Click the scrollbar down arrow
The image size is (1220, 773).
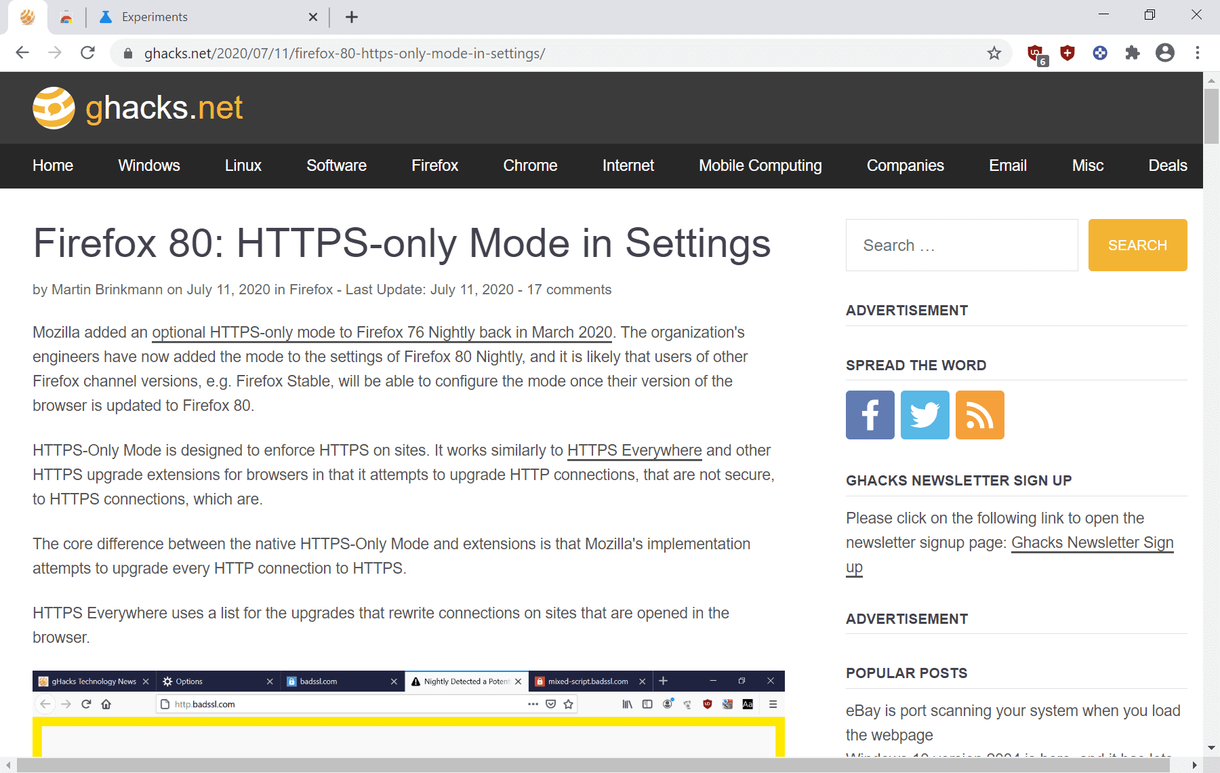[1211, 750]
